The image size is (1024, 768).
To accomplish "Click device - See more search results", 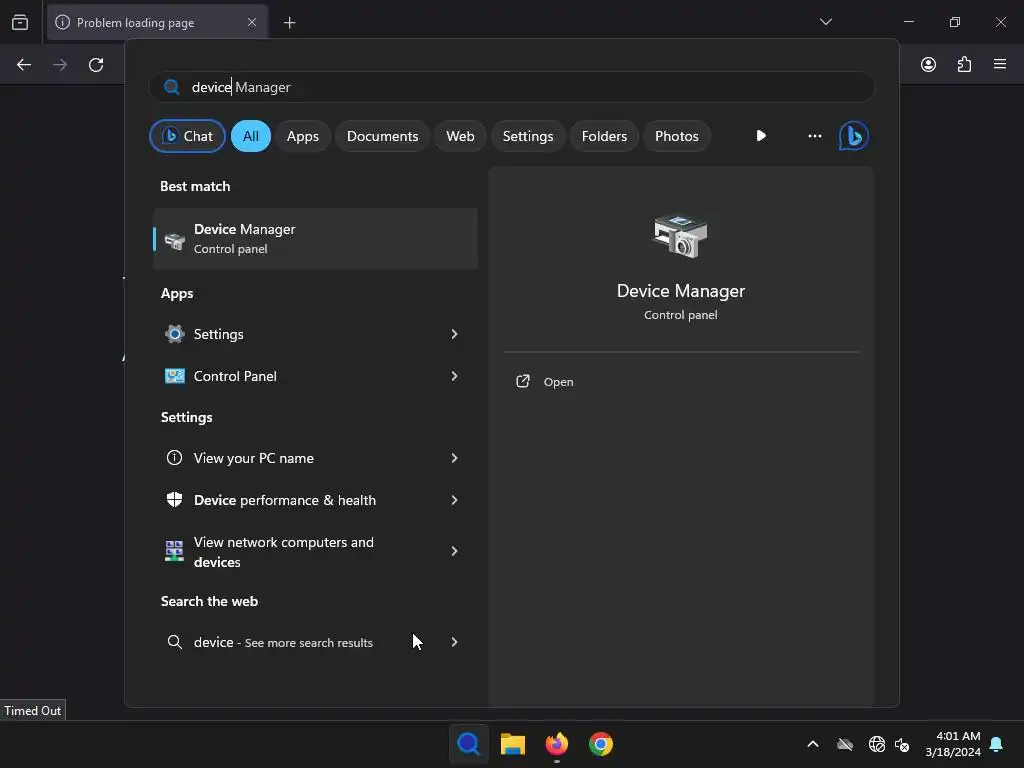I will click(x=315, y=642).
